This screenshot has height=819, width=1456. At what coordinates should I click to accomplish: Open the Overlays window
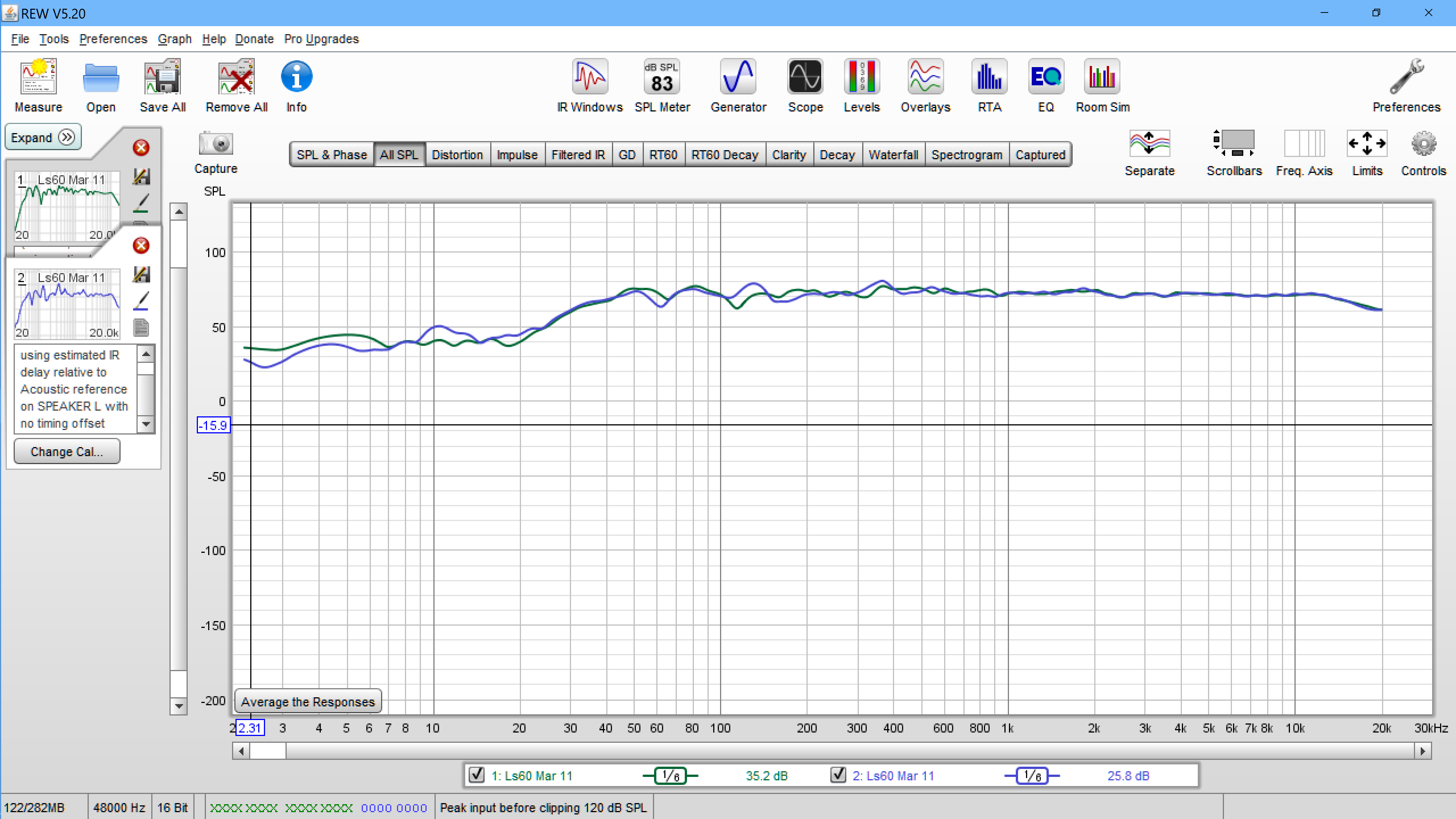[925, 77]
